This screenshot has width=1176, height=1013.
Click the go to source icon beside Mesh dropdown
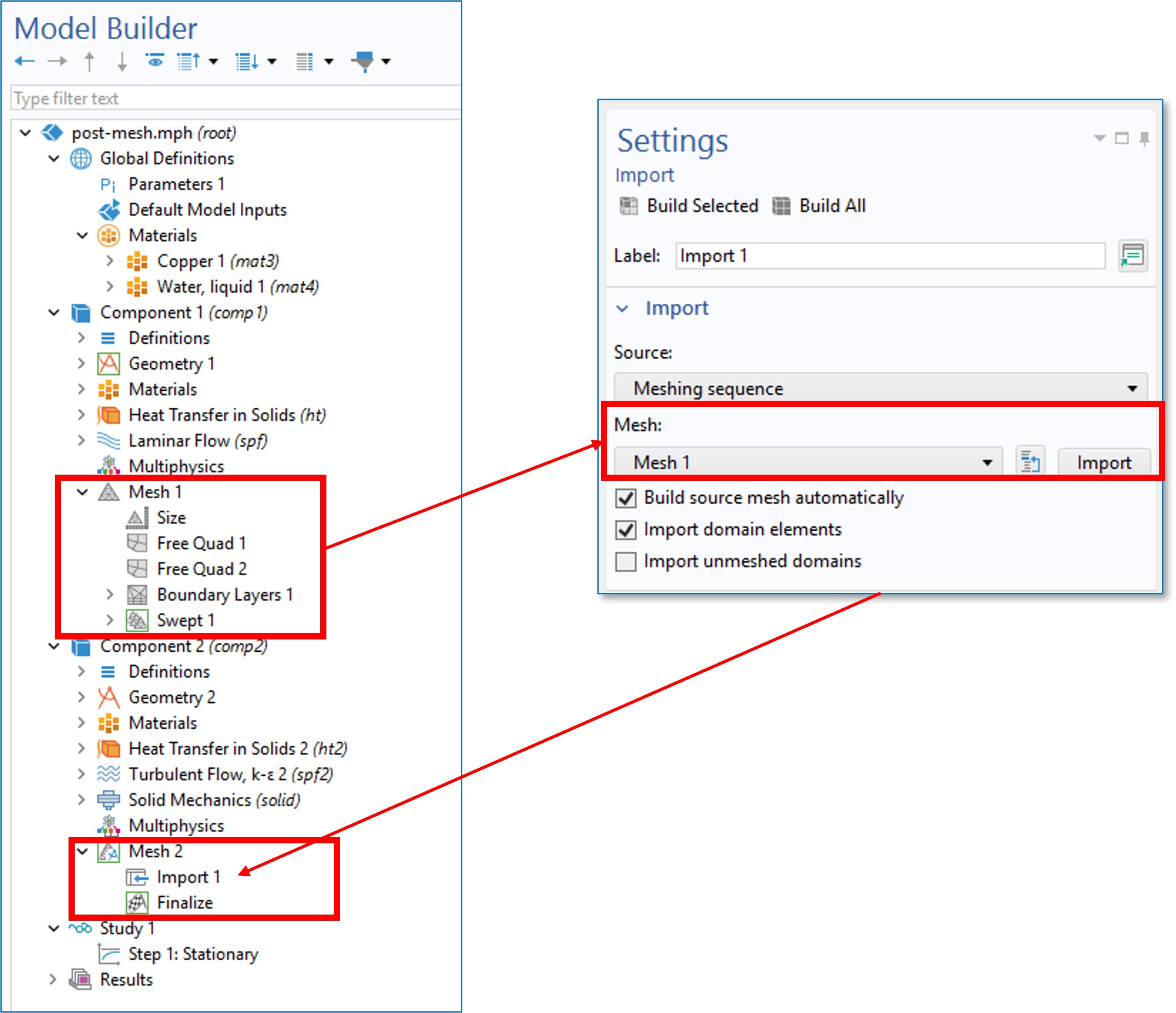coord(1030,461)
